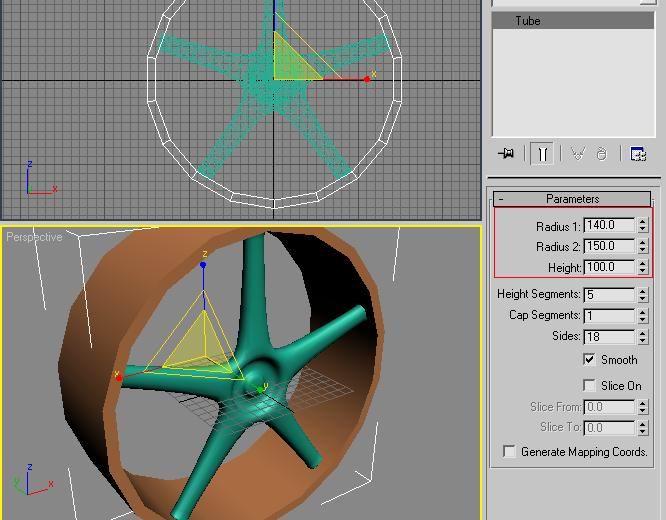Screen dimensions: 666x520
Task: Click the Radius 1 spinner arrows
Action: [x=642, y=226]
